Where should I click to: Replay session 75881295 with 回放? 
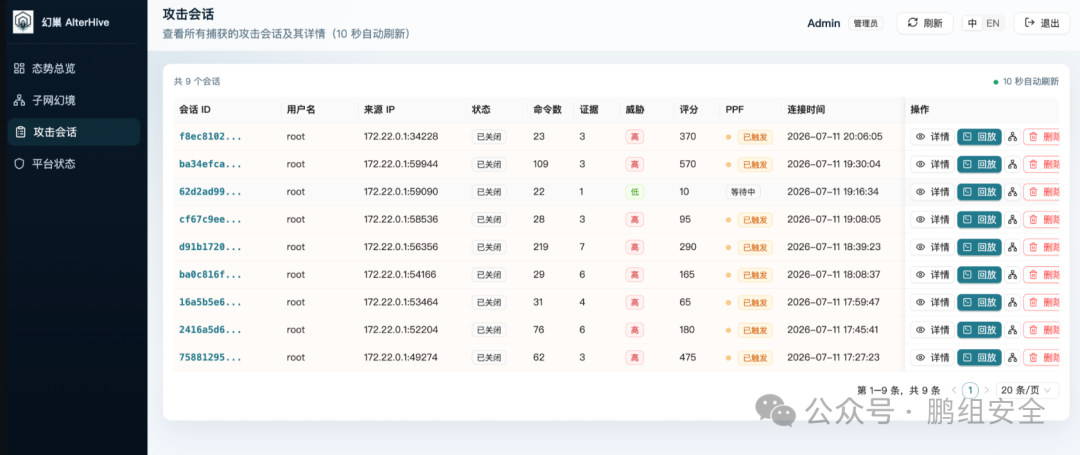(979, 357)
